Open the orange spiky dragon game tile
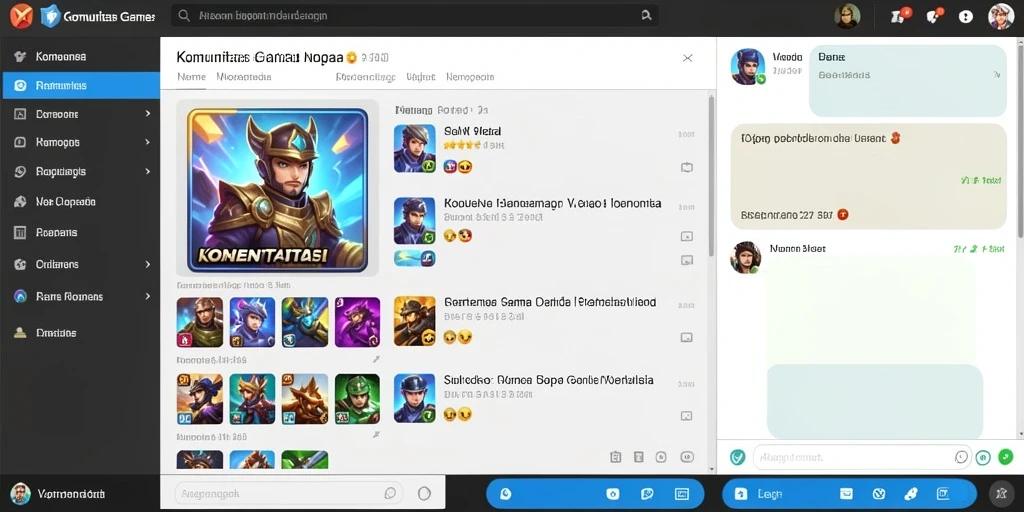Viewport: 1024px width, 512px height. coord(305,399)
